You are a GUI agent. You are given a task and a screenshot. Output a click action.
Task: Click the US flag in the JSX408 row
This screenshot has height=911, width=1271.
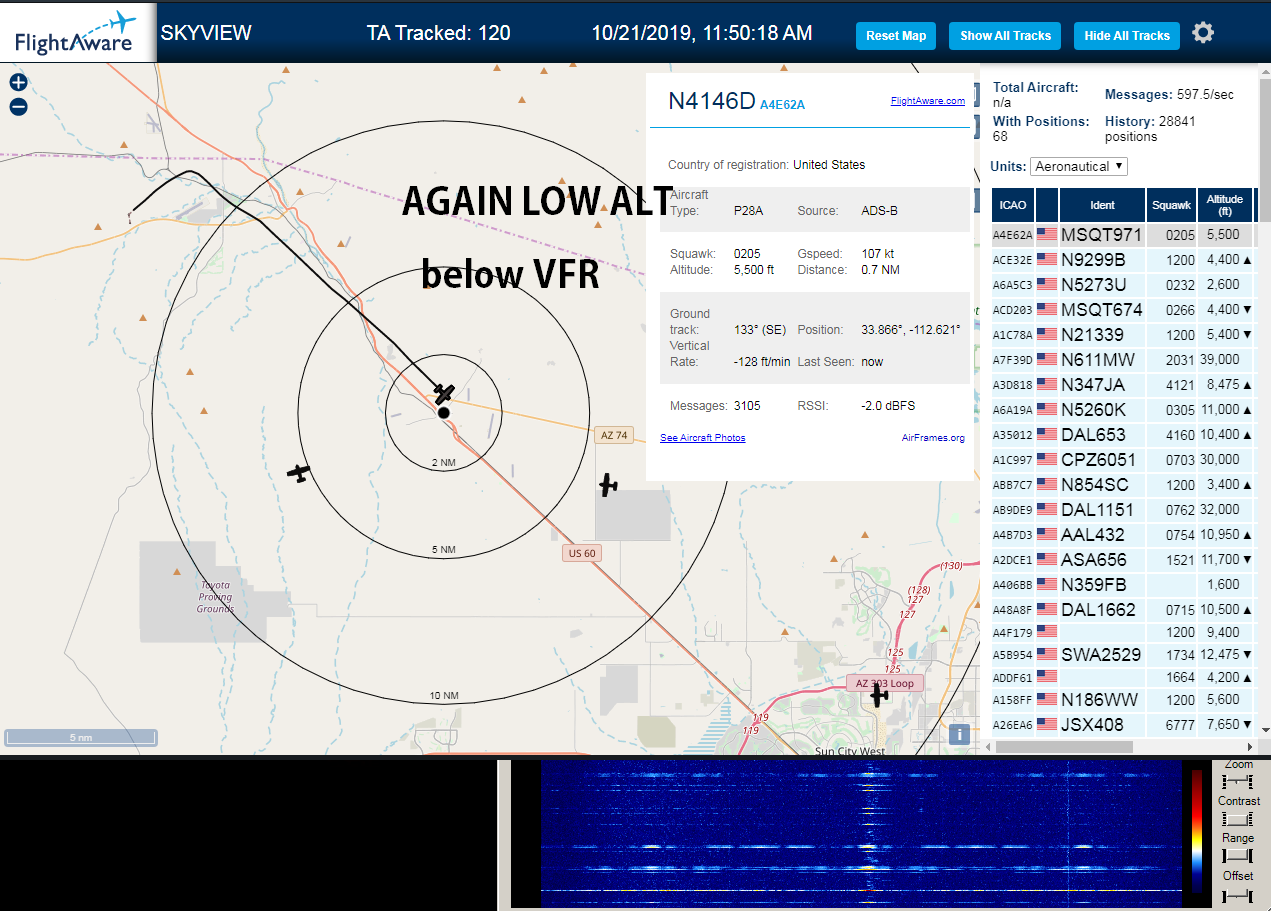(1047, 725)
